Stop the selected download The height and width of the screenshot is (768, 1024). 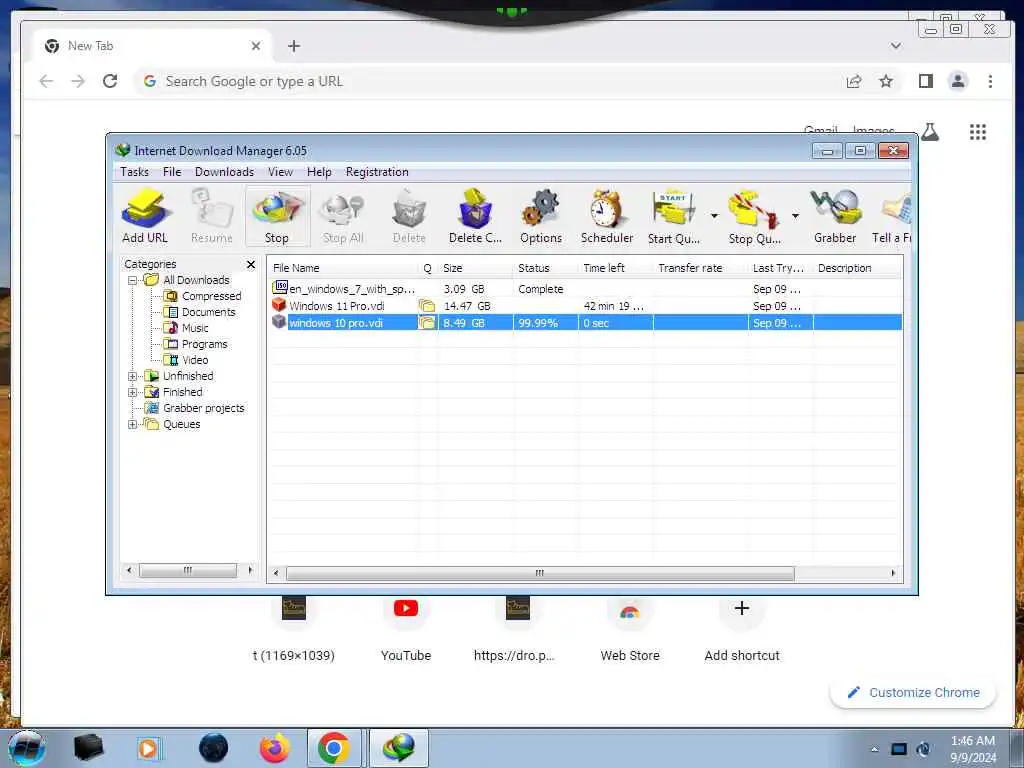click(x=277, y=216)
